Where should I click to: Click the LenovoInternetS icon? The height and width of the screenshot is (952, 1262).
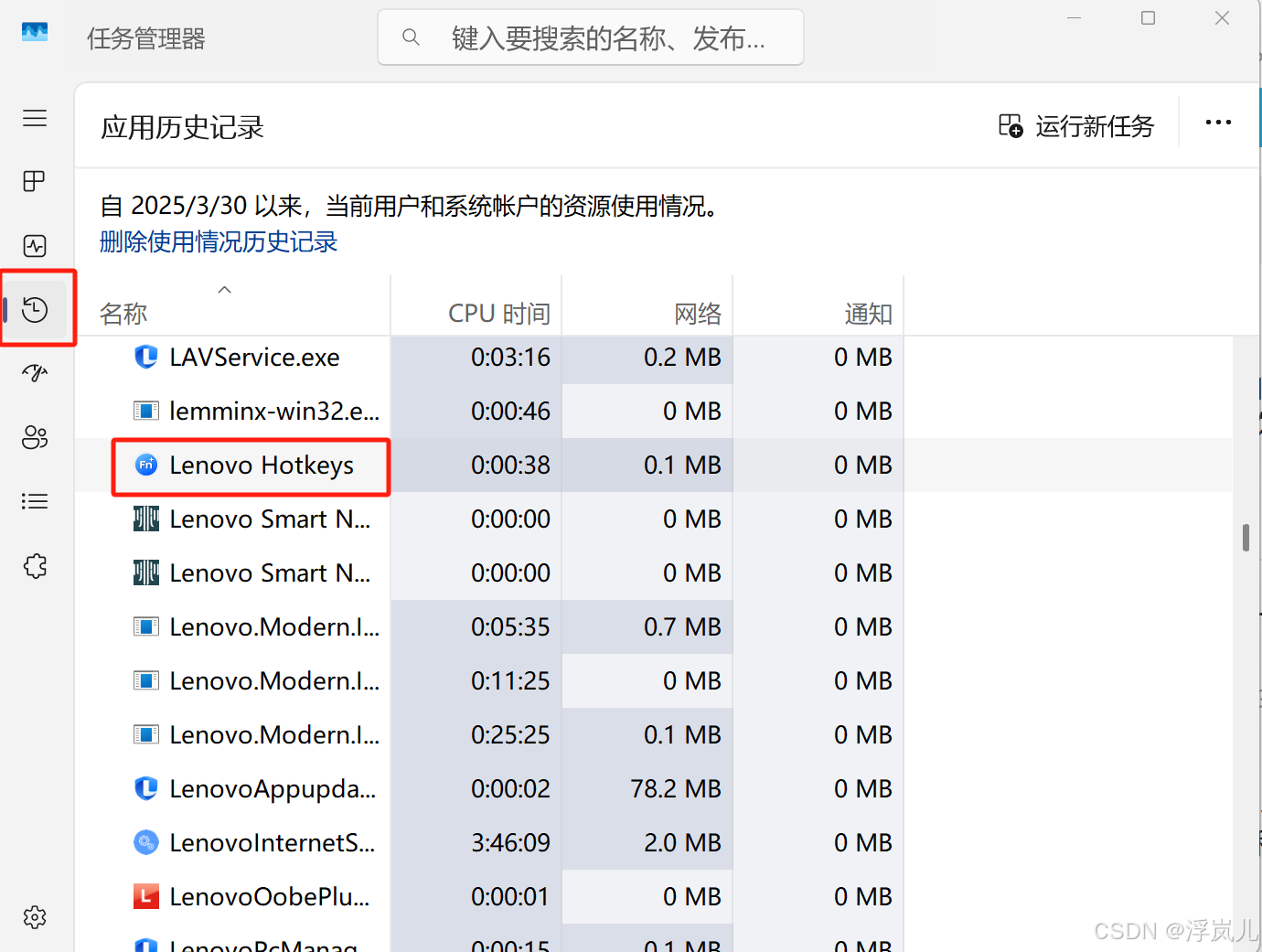(146, 842)
